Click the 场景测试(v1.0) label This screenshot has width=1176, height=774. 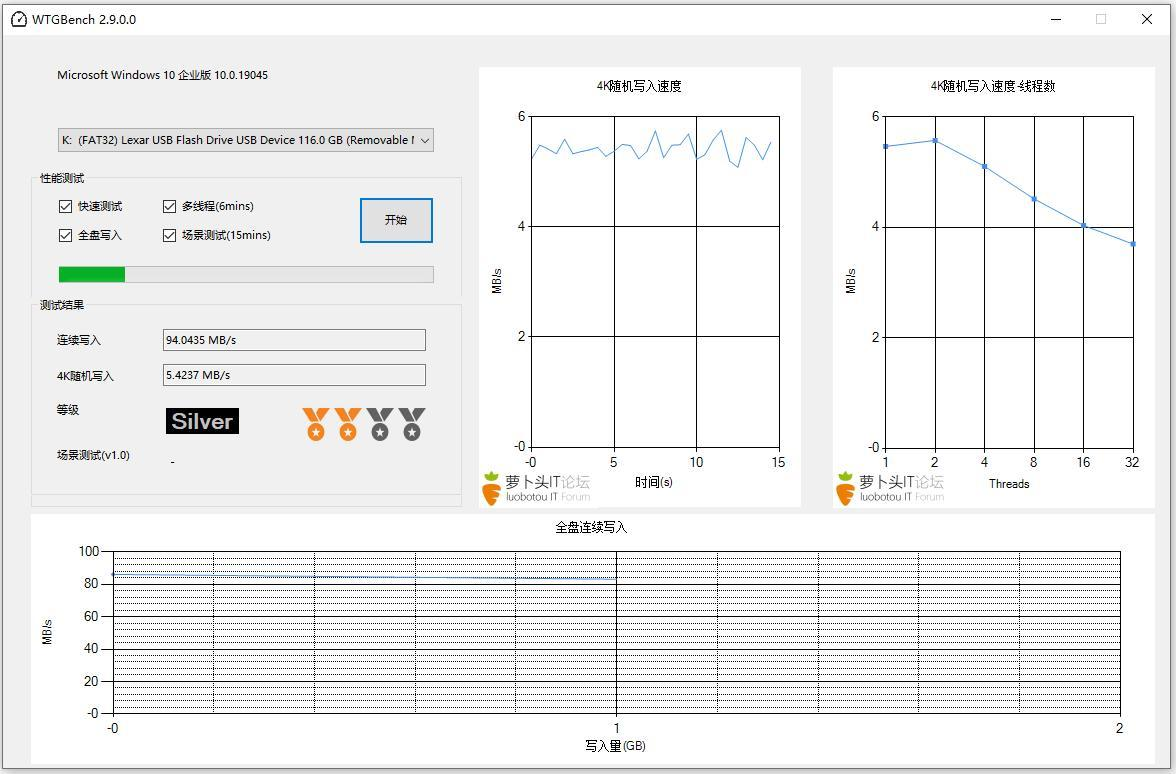click(94, 455)
